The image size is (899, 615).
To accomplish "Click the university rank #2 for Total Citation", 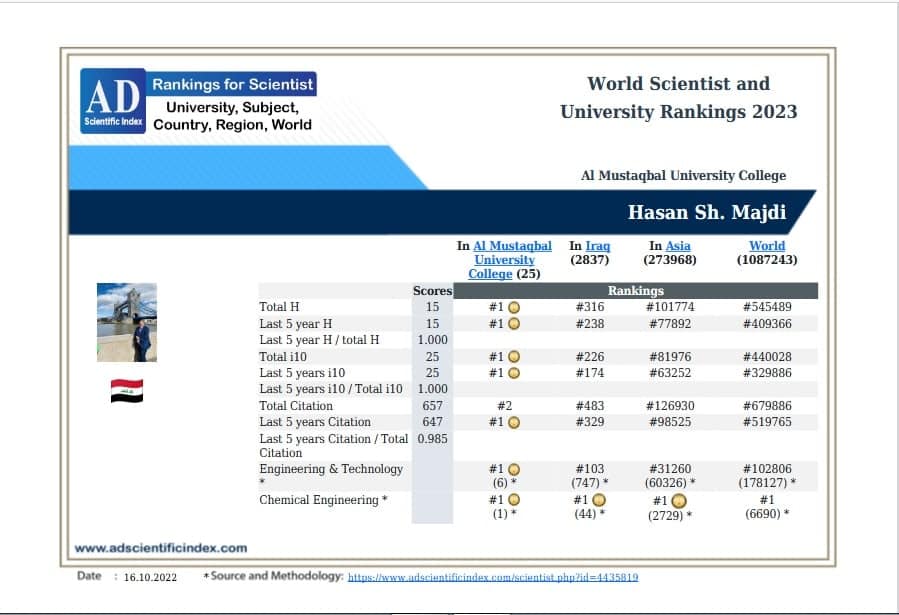I will coord(505,406).
